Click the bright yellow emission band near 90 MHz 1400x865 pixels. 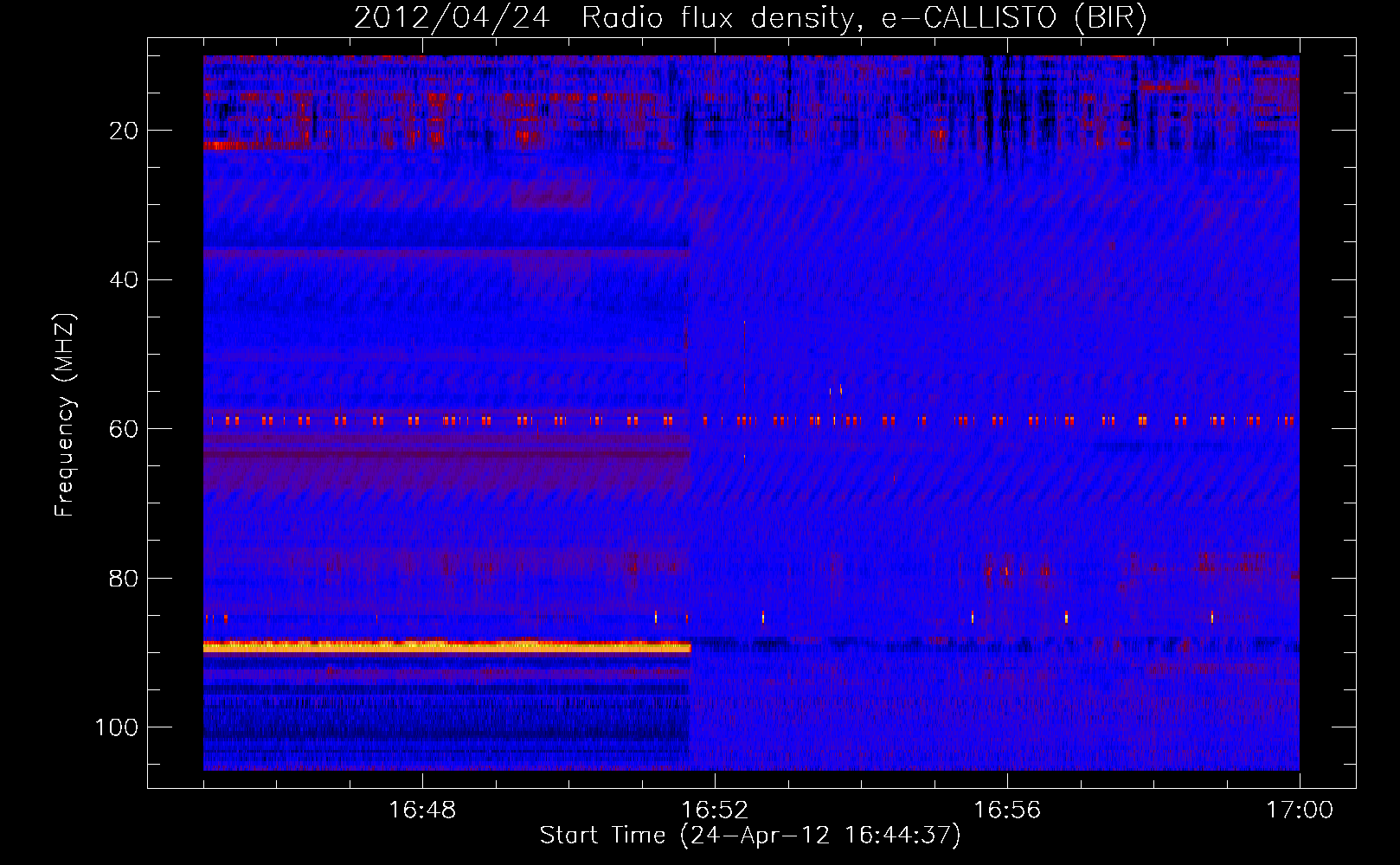(446, 646)
